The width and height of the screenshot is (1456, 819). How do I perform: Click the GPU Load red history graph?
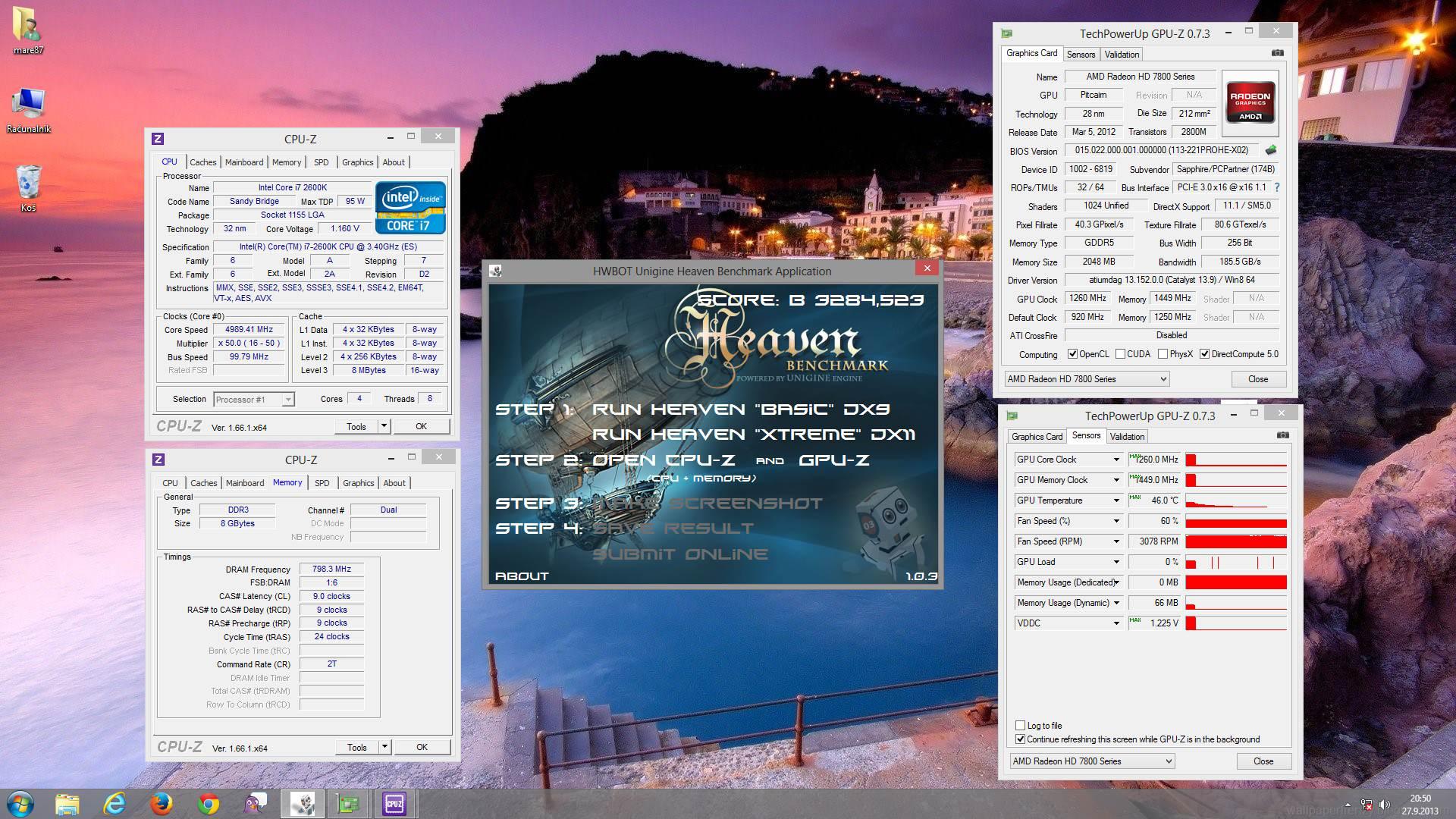pos(1236,562)
